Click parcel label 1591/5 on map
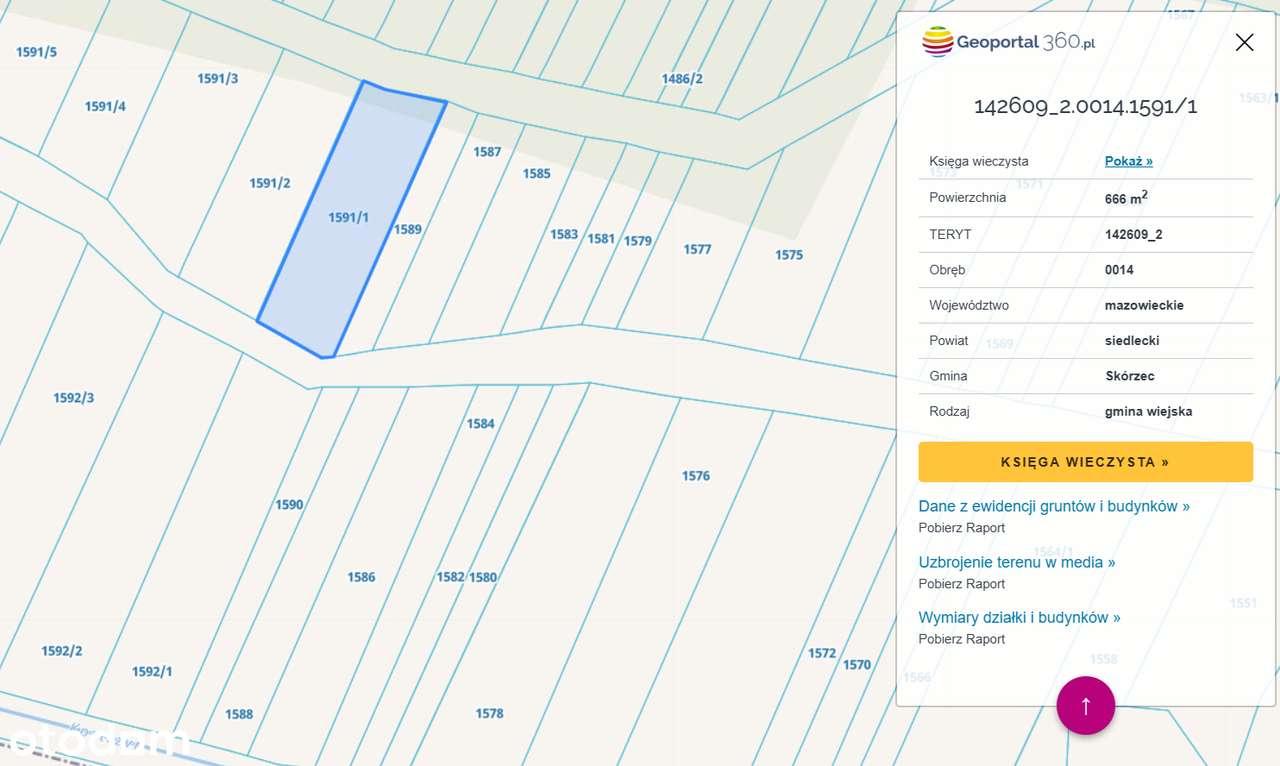This screenshot has height=766, width=1280. (x=36, y=52)
